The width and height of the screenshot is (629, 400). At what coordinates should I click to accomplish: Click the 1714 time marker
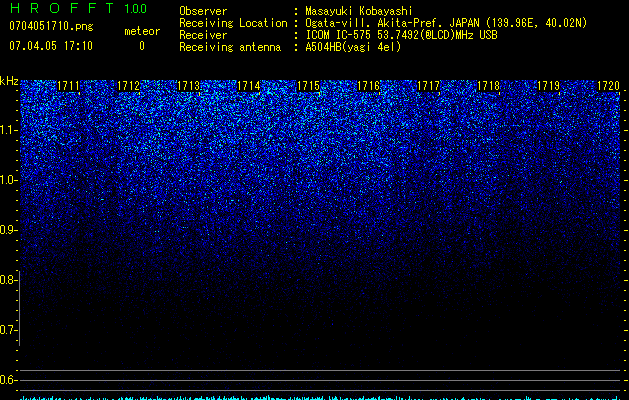(x=248, y=86)
